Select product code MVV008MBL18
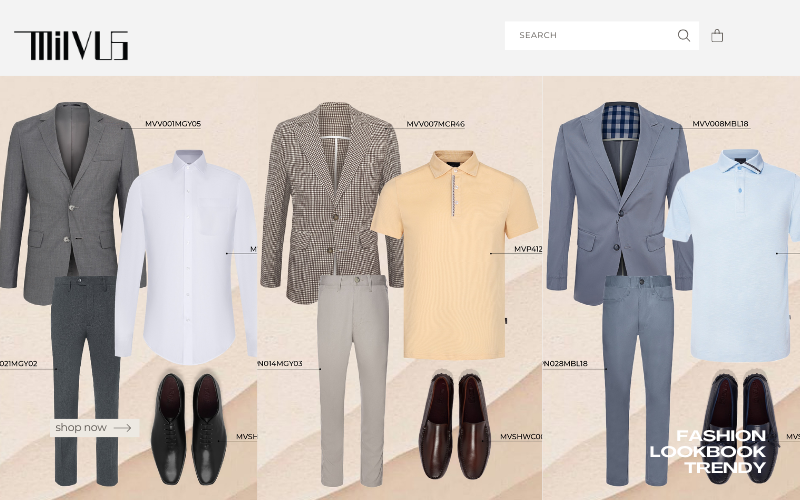The image size is (800, 500). (x=720, y=123)
